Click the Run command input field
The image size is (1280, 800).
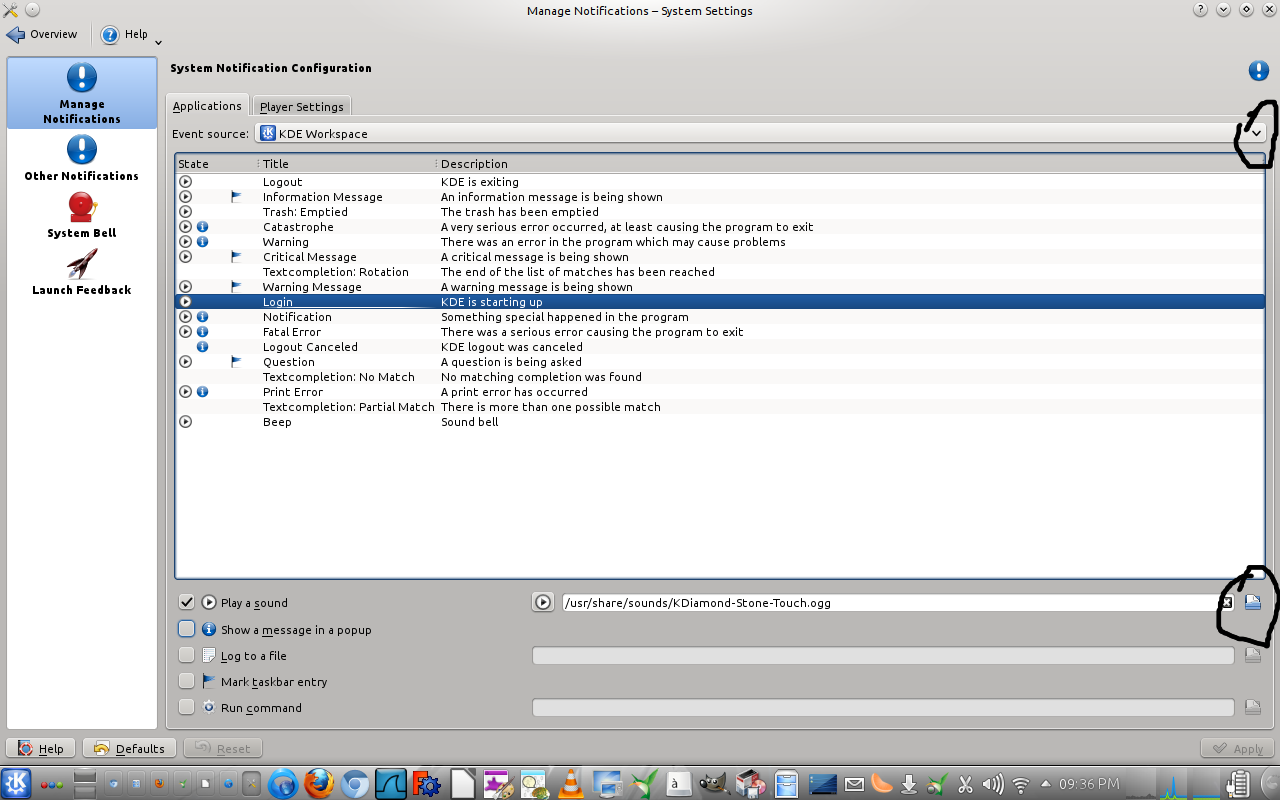point(883,707)
